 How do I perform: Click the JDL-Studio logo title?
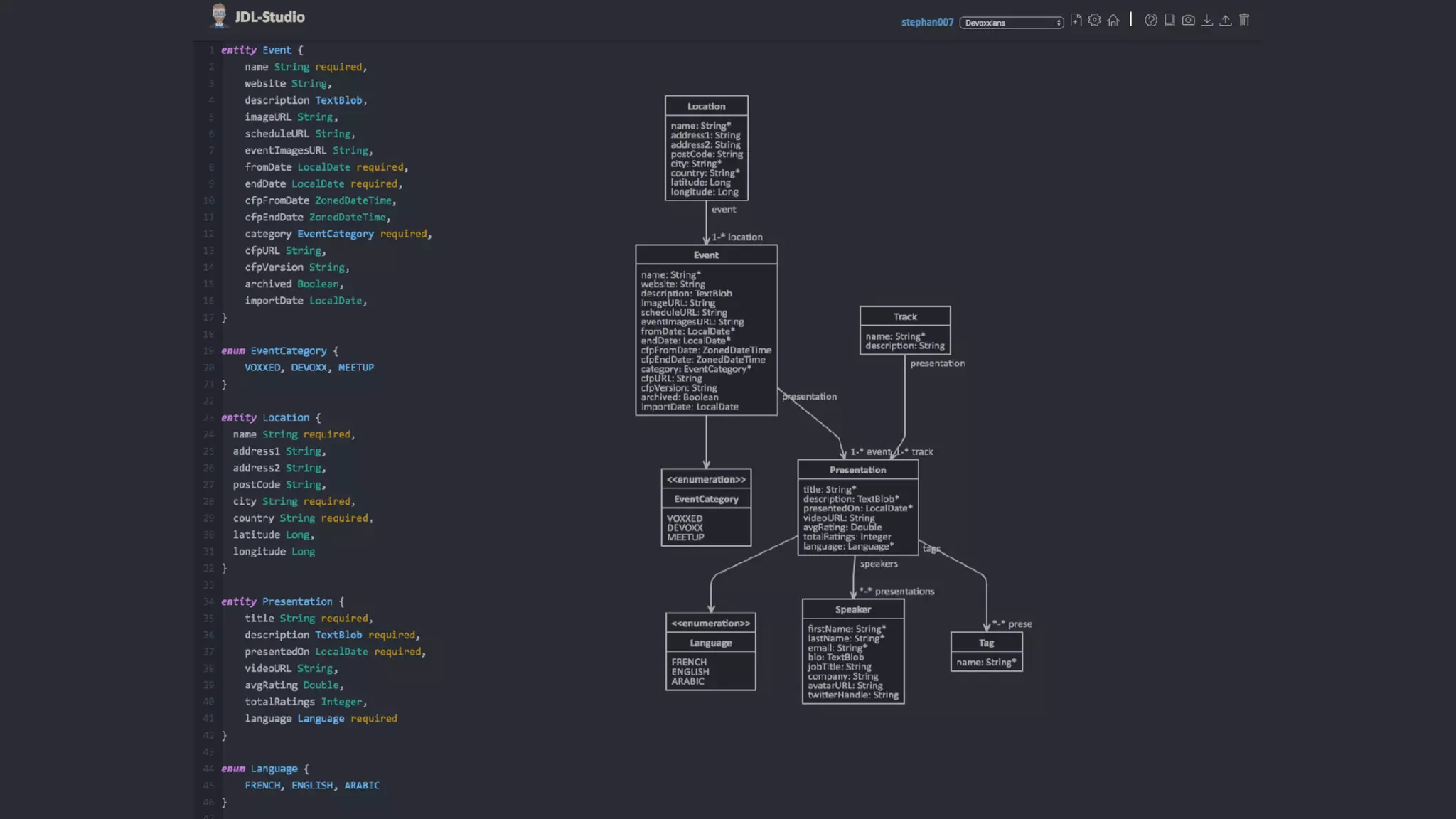(x=269, y=17)
